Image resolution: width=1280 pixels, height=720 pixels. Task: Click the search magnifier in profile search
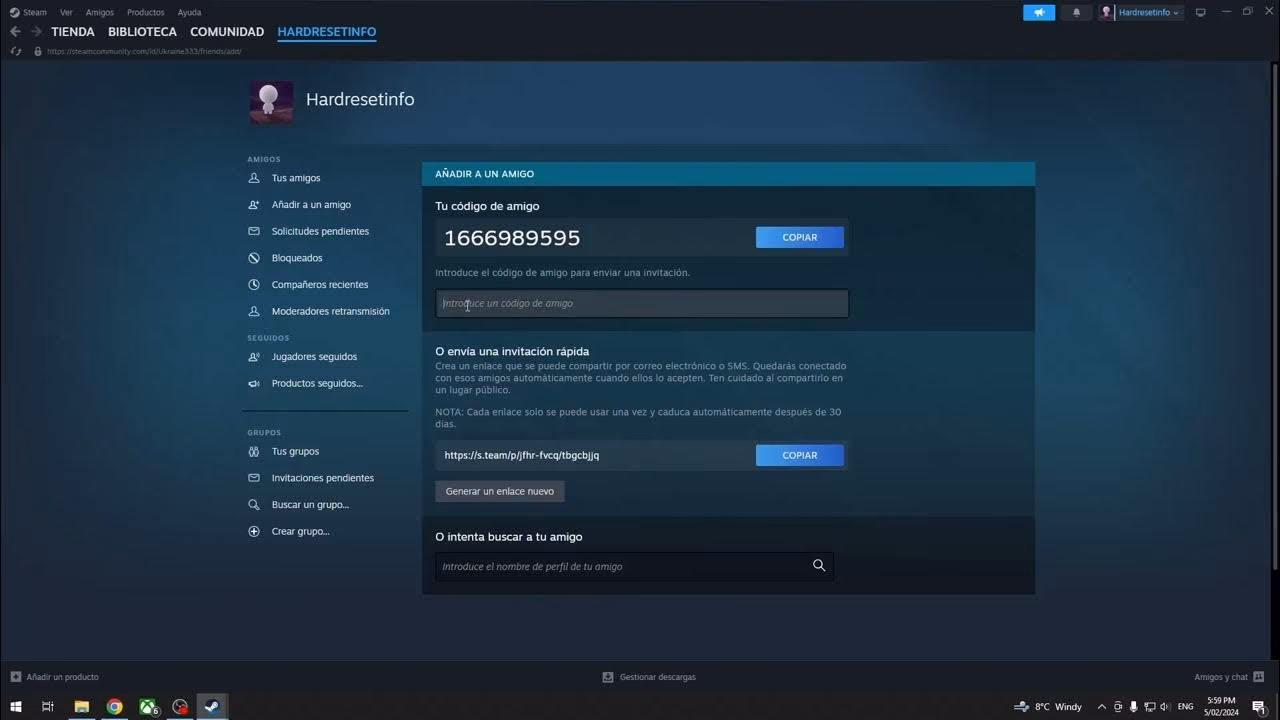click(819, 566)
